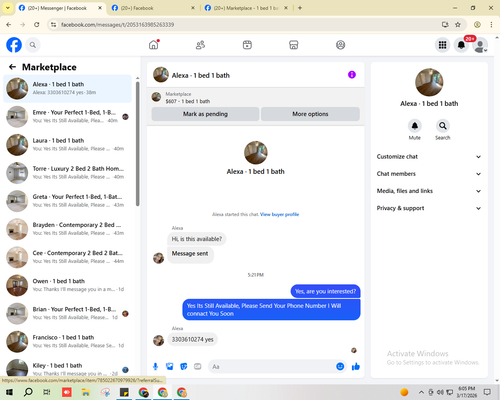Open Chrome profile icon in toolbar
The width and height of the screenshot is (500, 400).
tap(477, 25)
